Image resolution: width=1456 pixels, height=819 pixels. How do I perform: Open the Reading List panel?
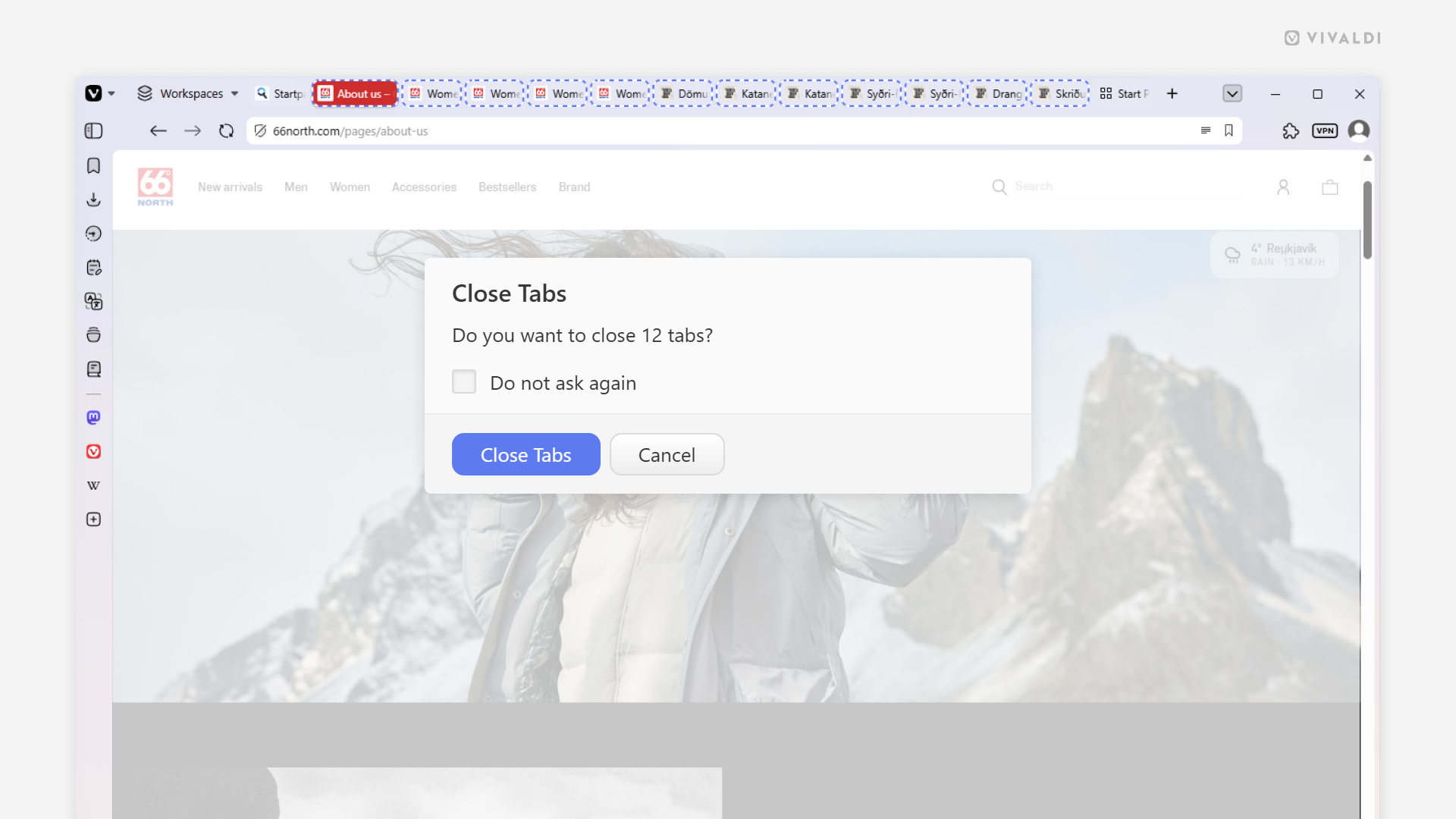pos(93,369)
